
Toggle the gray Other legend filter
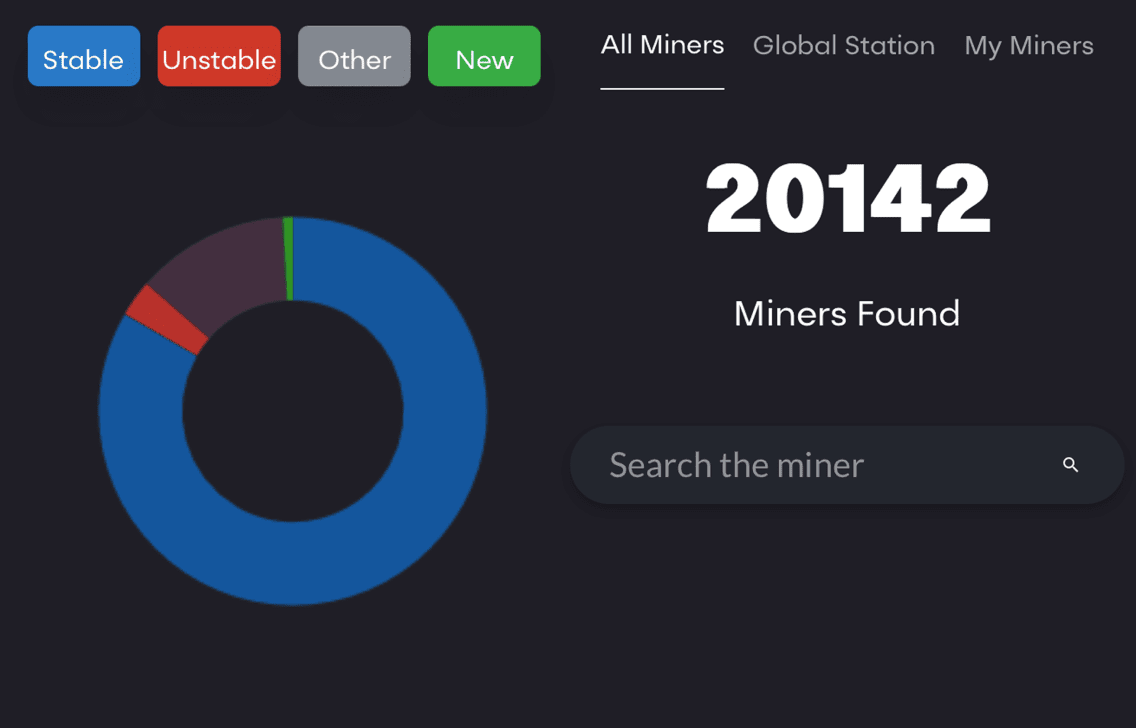[x=354, y=57]
